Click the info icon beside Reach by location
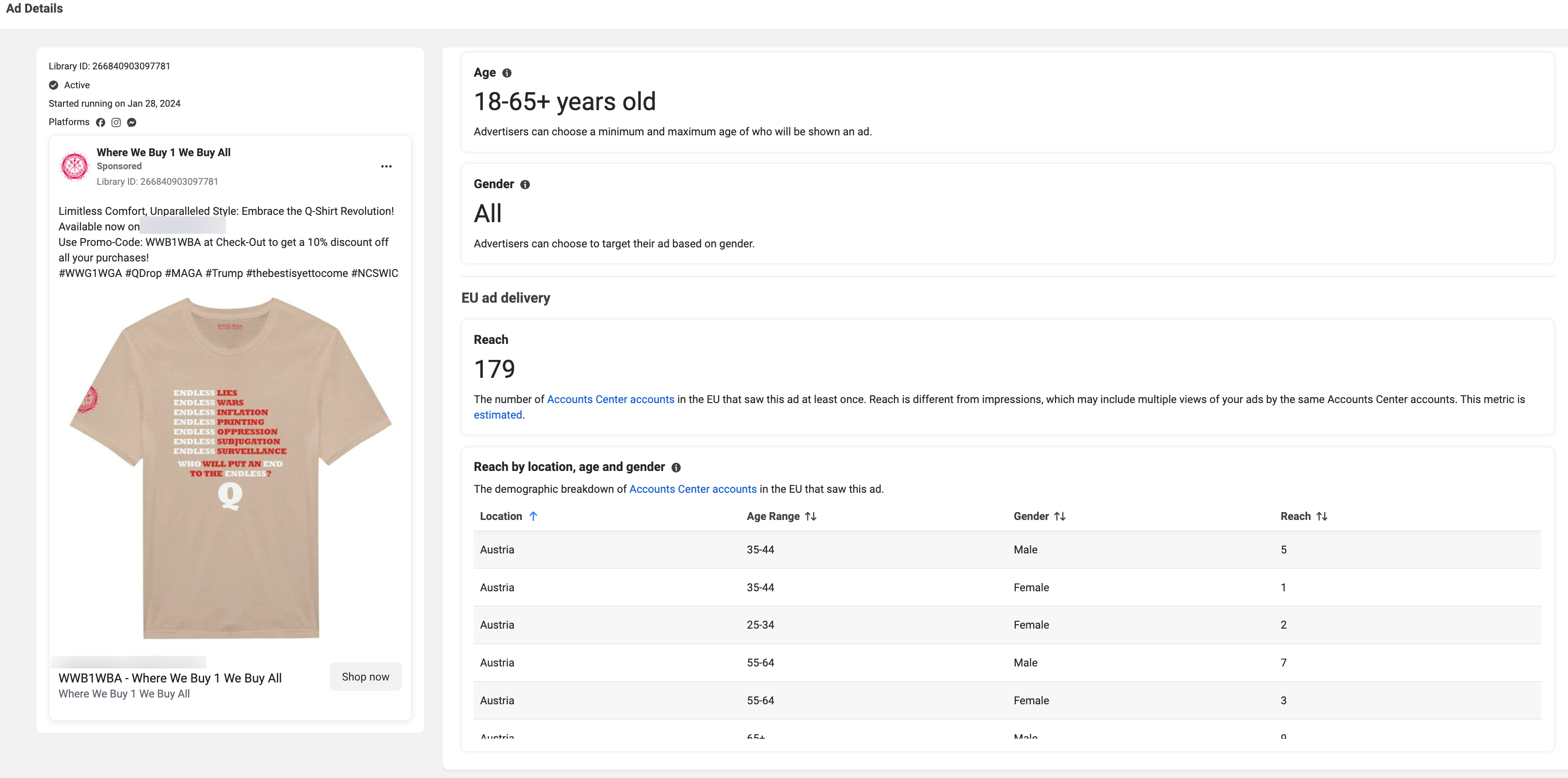1568x778 pixels. tap(676, 468)
